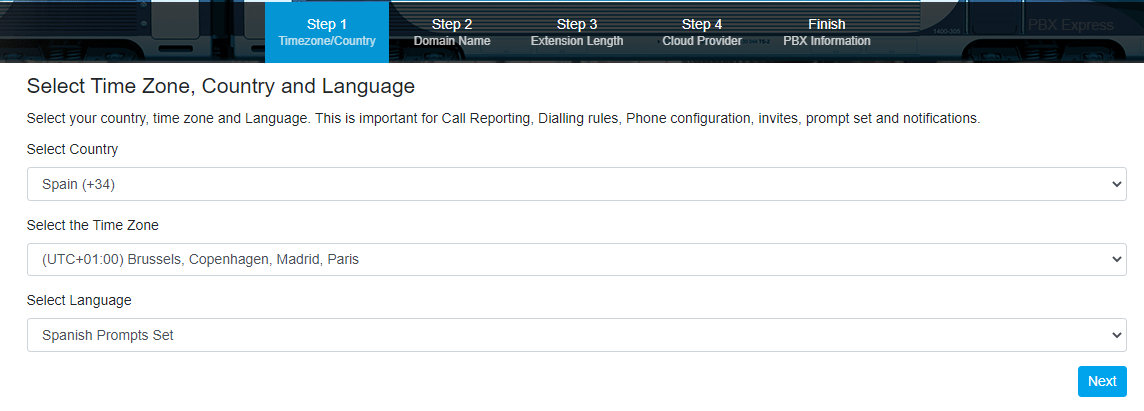Expand the country dropdown using its chevron arrow
This screenshot has width=1144, height=411.
click(x=1117, y=184)
